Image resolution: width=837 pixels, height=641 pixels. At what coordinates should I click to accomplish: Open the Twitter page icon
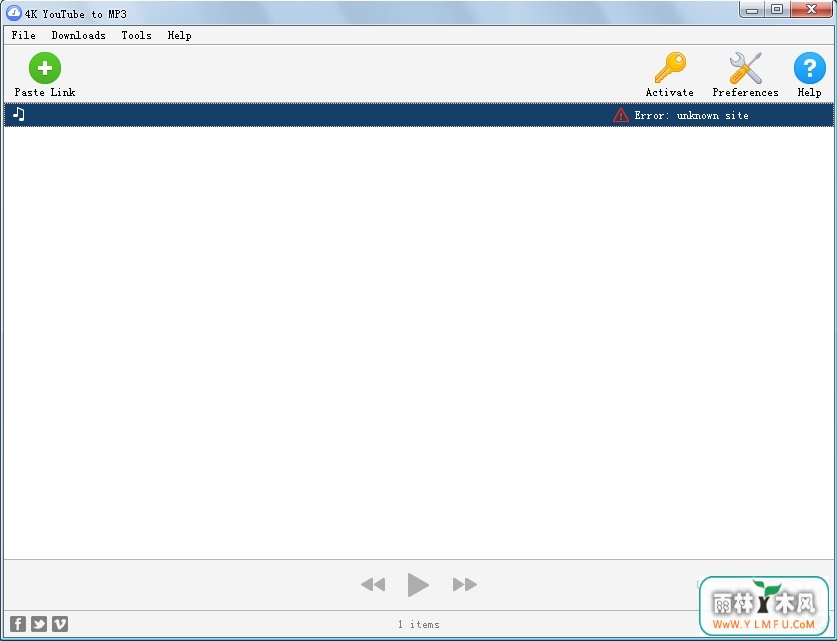[39, 623]
